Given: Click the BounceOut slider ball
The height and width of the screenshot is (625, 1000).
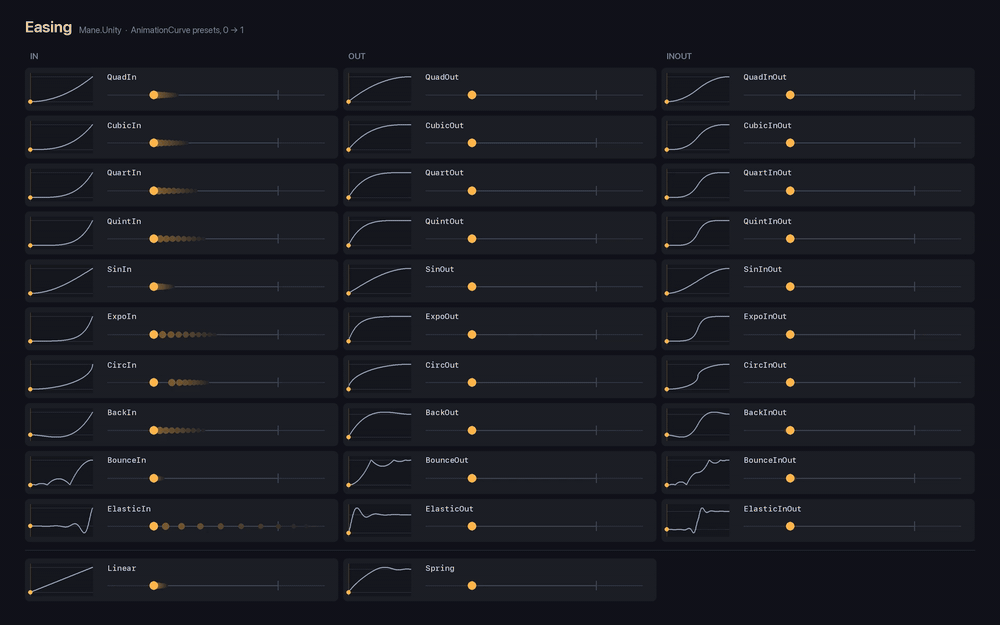Looking at the screenshot, I should point(472,478).
